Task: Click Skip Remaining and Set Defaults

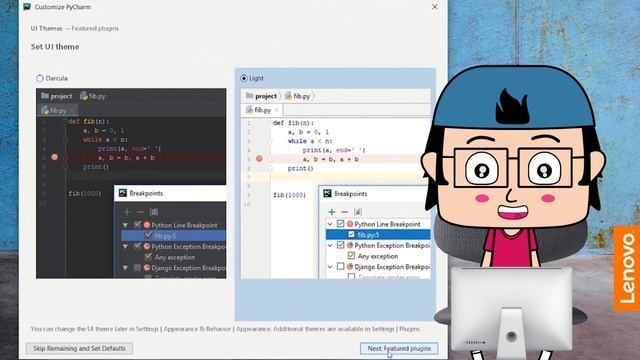Action: [79, 348]
